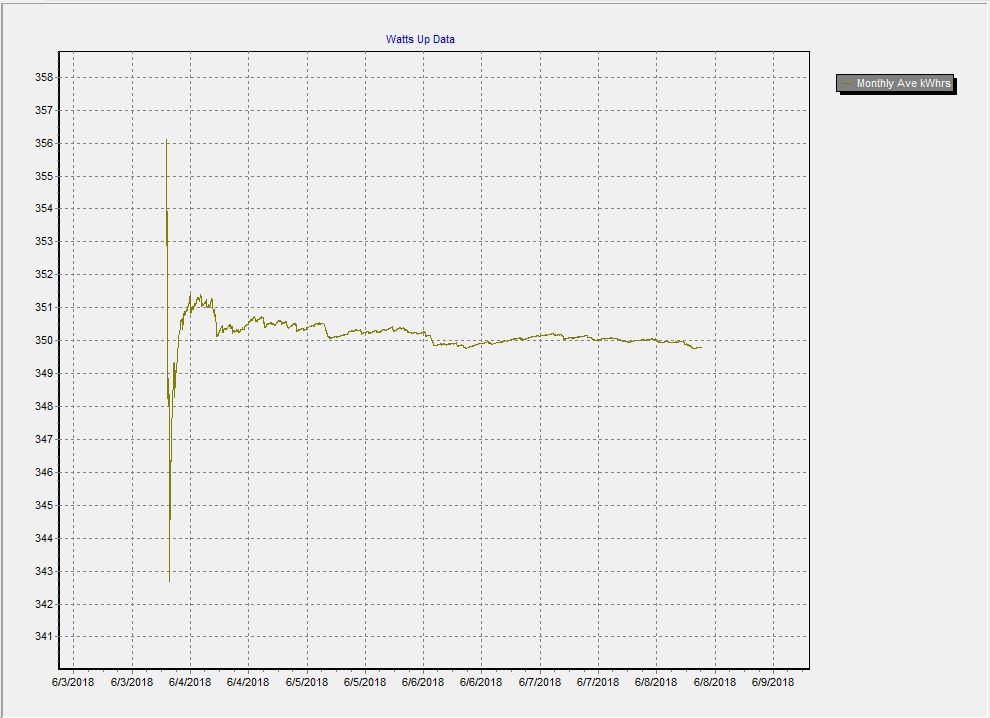The image size is (990, 718).
Task: Click the 348 label on the vertical axis
Action: click(x=44, y=406)
